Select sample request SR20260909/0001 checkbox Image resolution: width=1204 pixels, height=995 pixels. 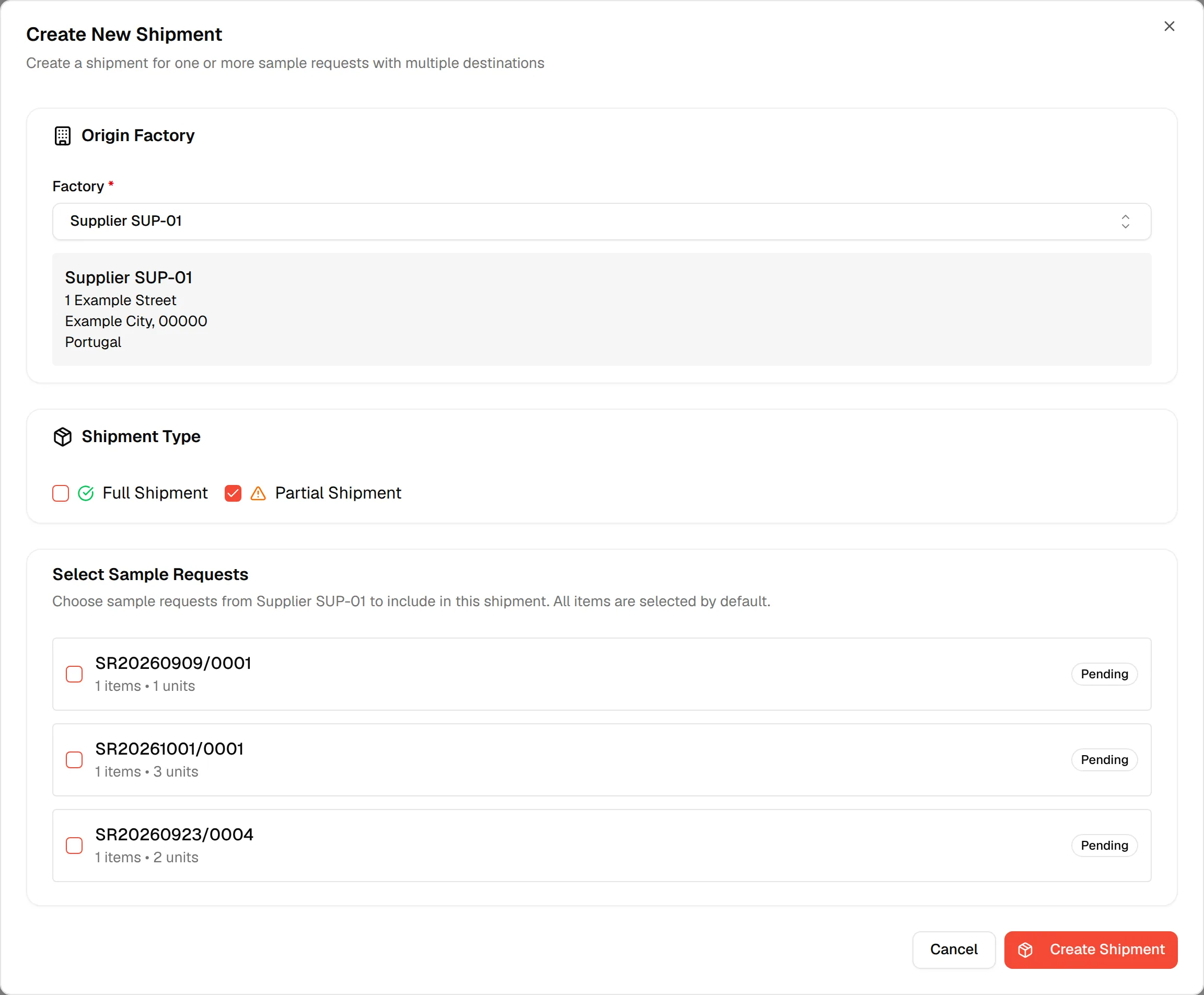click(x=75, y=674)
